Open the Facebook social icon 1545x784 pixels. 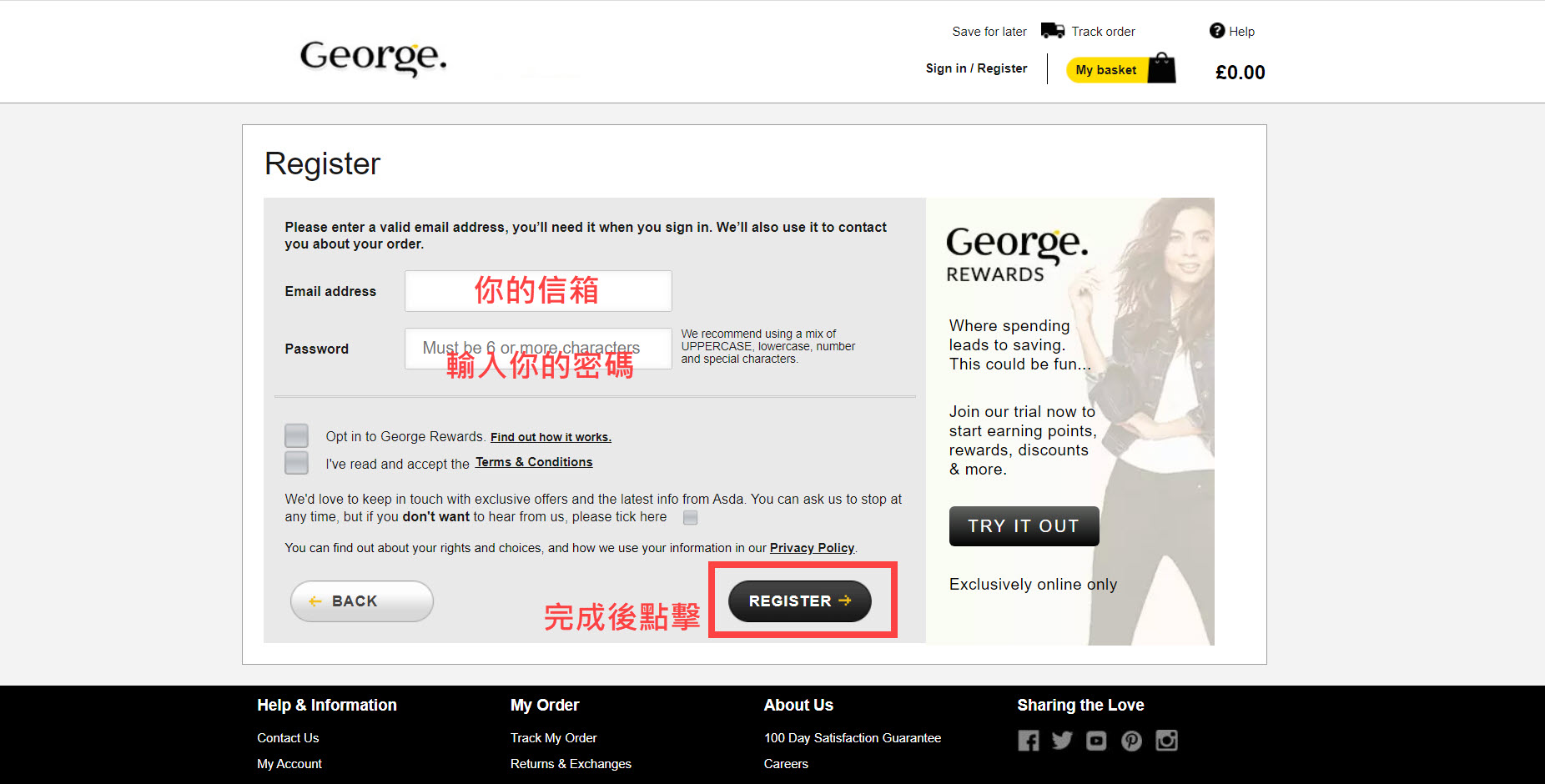pyautogui.click(x=1028, y=741)
